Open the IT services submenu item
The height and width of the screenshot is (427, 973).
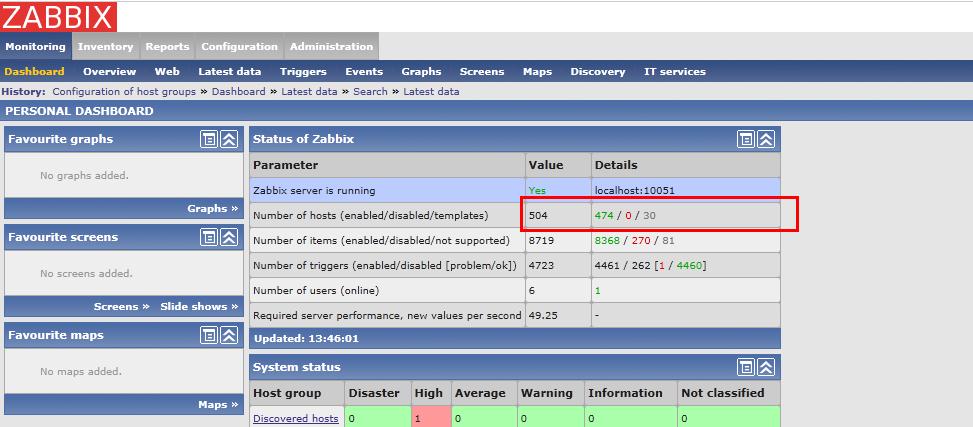click(675, 71)
